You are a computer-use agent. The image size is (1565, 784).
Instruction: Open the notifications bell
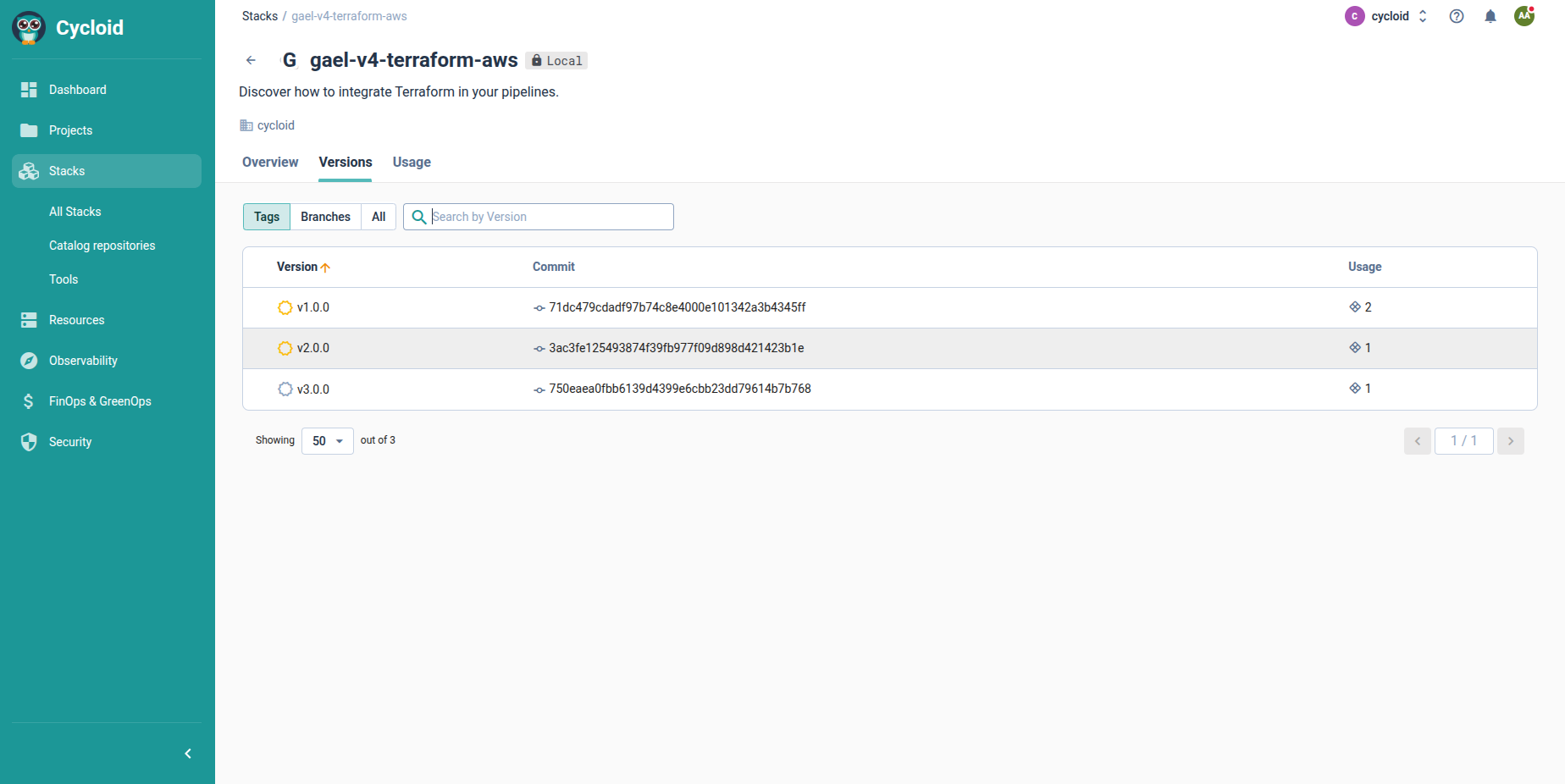click(x=1490, y=16)
